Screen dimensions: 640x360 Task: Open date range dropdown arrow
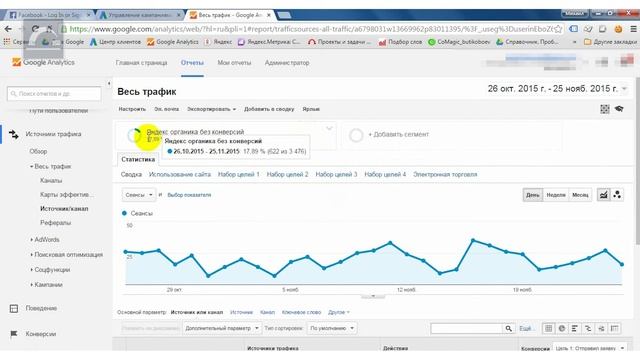click(624, 89)
